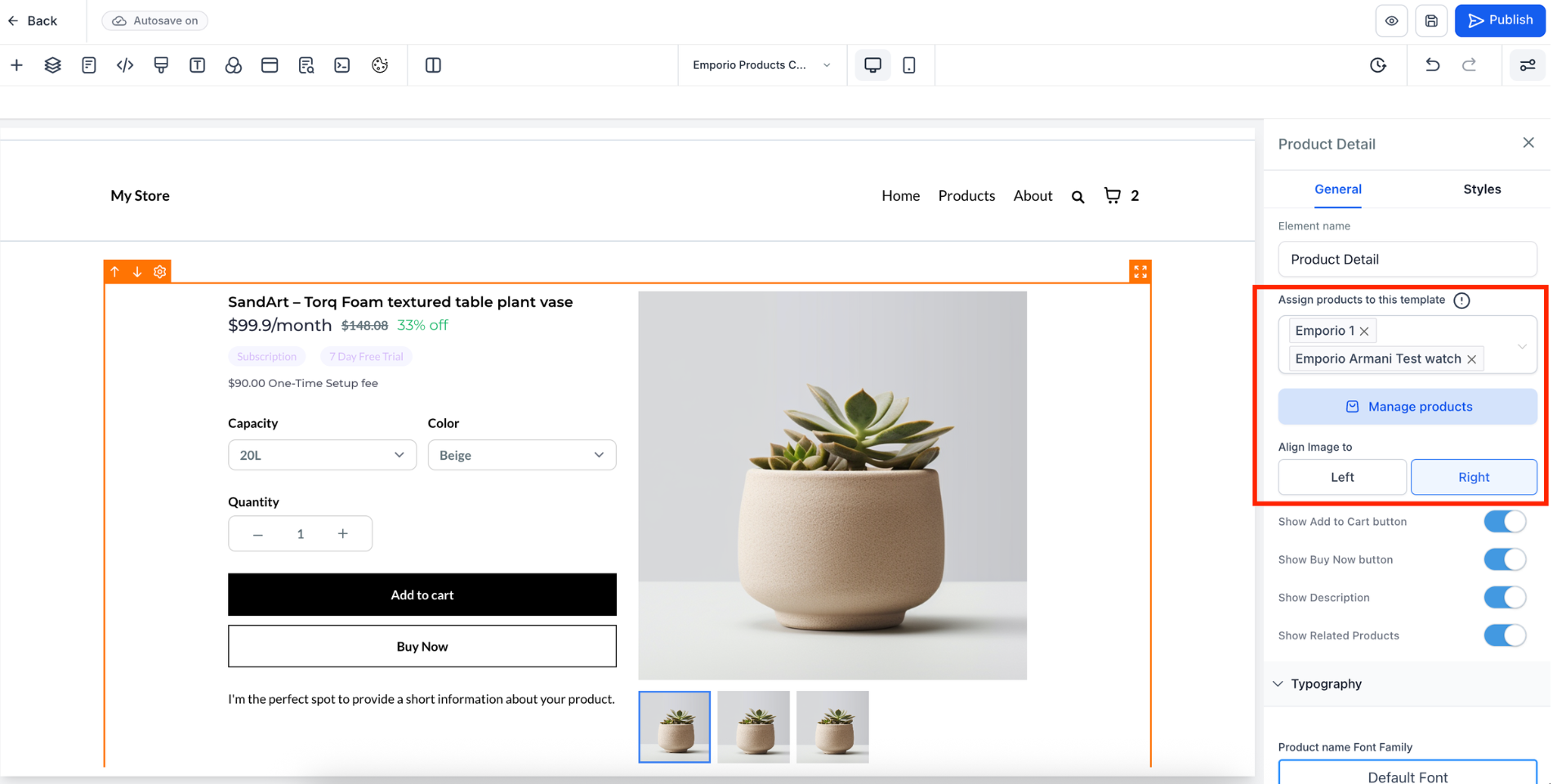Click the Publish button
Screen dimensions: 1566x784
click(1500, 20)
